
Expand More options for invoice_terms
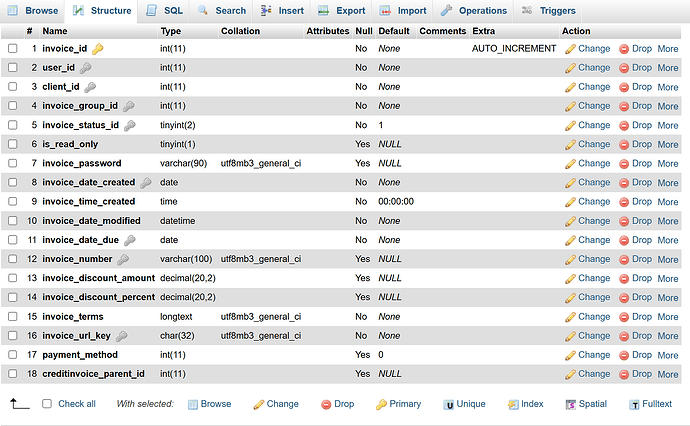pyautogui.click(x=667, y=317)
